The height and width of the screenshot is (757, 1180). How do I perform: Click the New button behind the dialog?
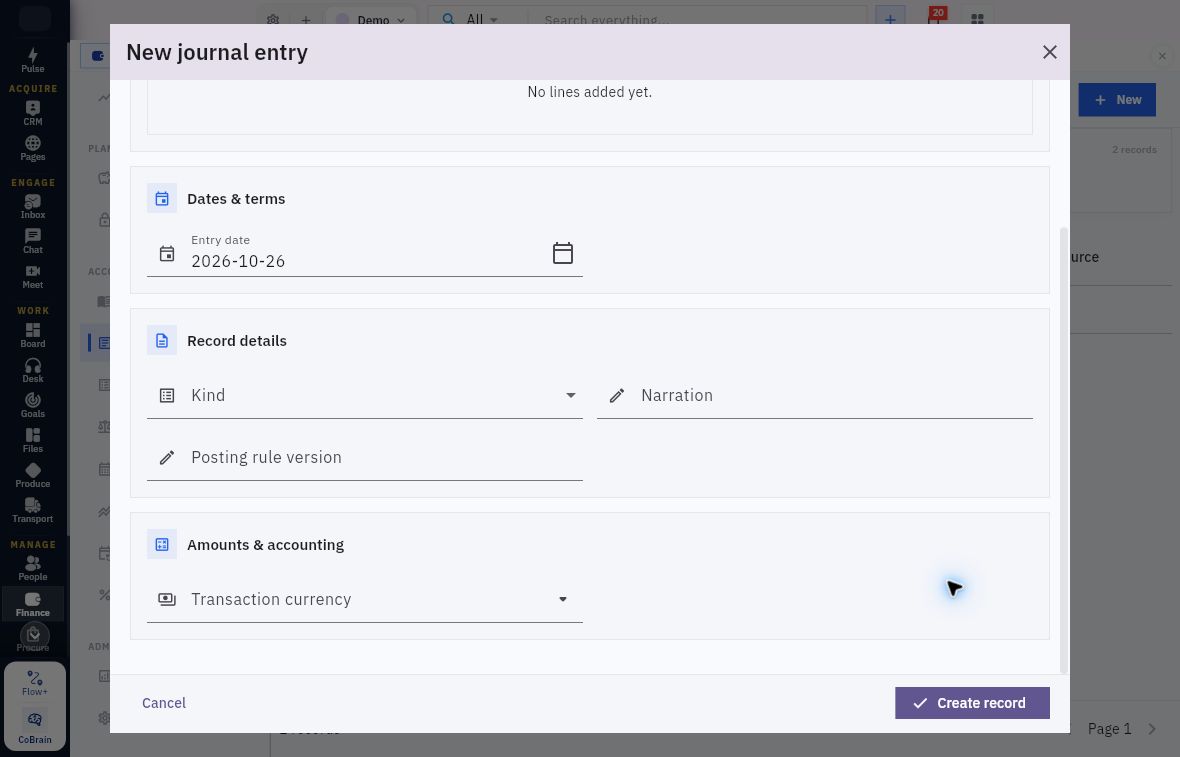point(1117,99)
